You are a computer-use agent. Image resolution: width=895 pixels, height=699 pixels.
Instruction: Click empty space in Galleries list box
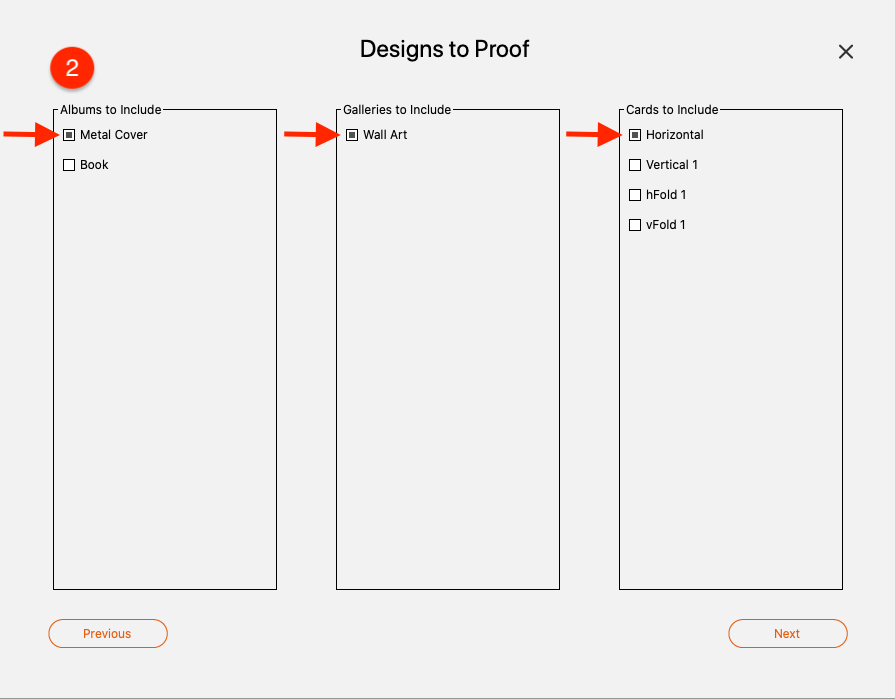tap(448, 365)
